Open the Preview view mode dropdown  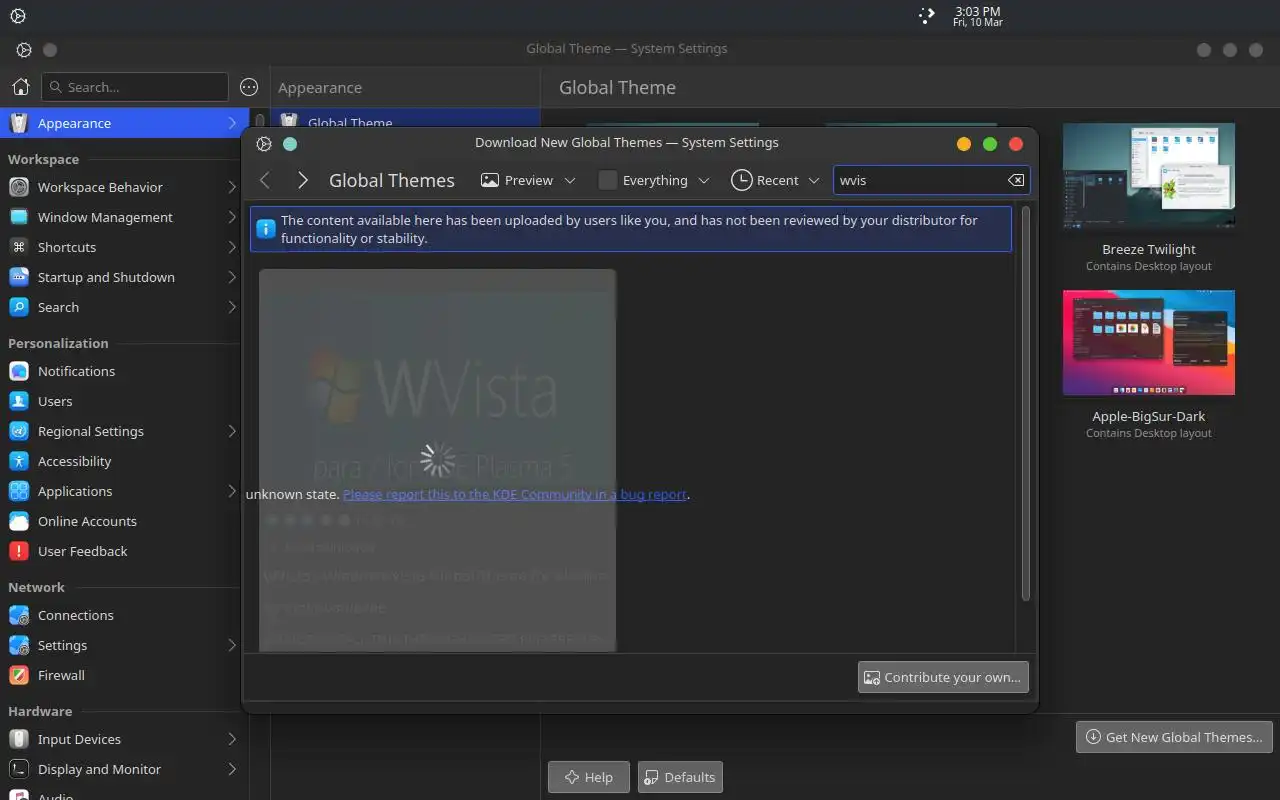(528, 180)
